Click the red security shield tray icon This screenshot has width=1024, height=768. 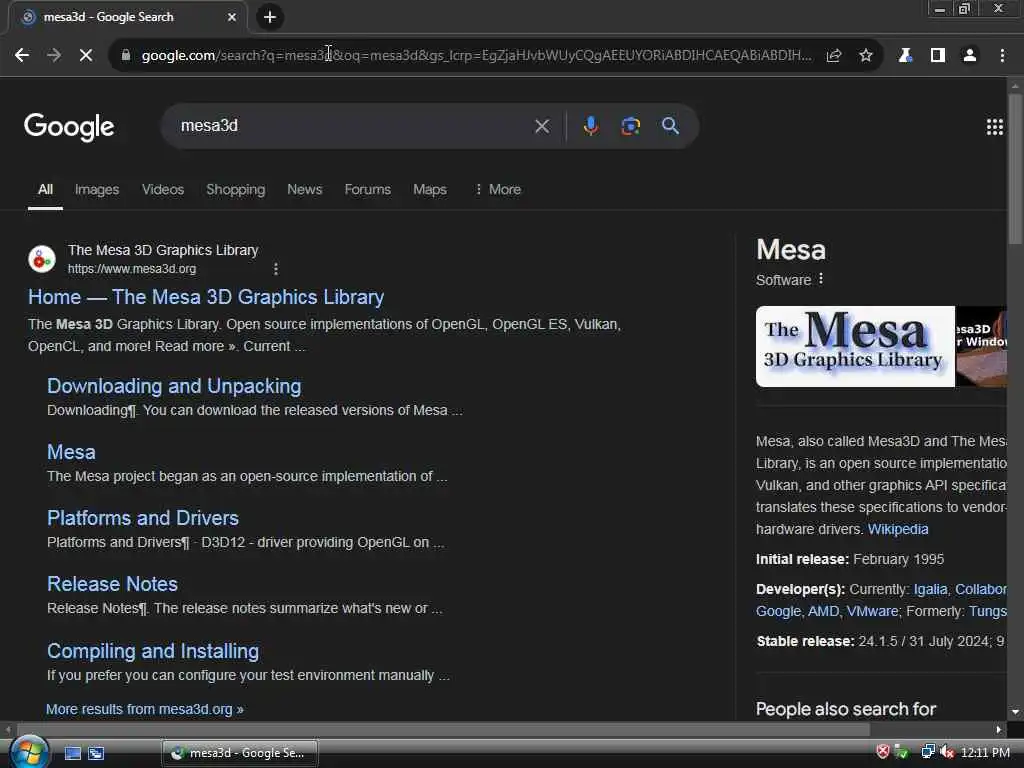(x=883, y=752)
